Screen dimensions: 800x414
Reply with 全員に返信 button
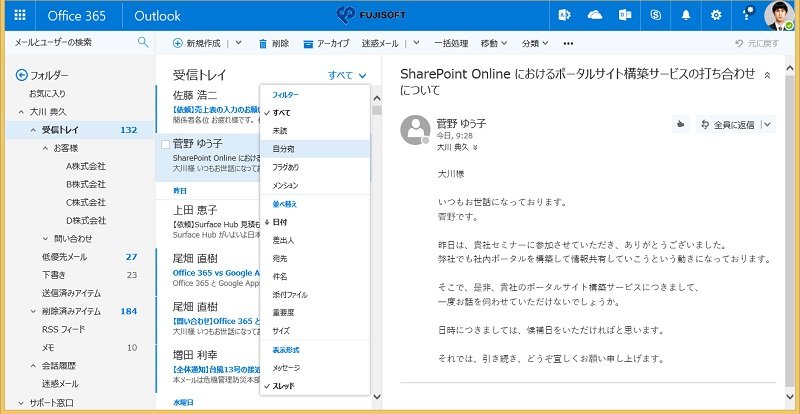729,124
